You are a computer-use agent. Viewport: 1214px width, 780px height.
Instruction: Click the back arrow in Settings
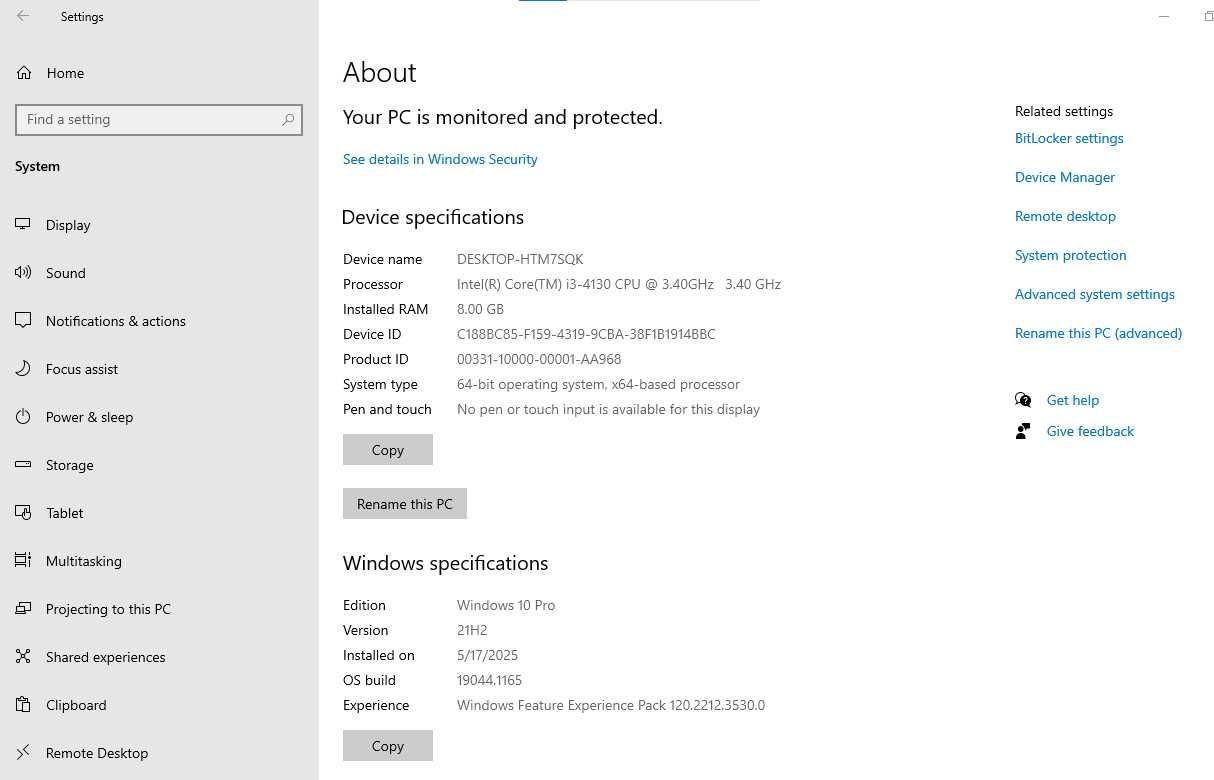point(23,16)
